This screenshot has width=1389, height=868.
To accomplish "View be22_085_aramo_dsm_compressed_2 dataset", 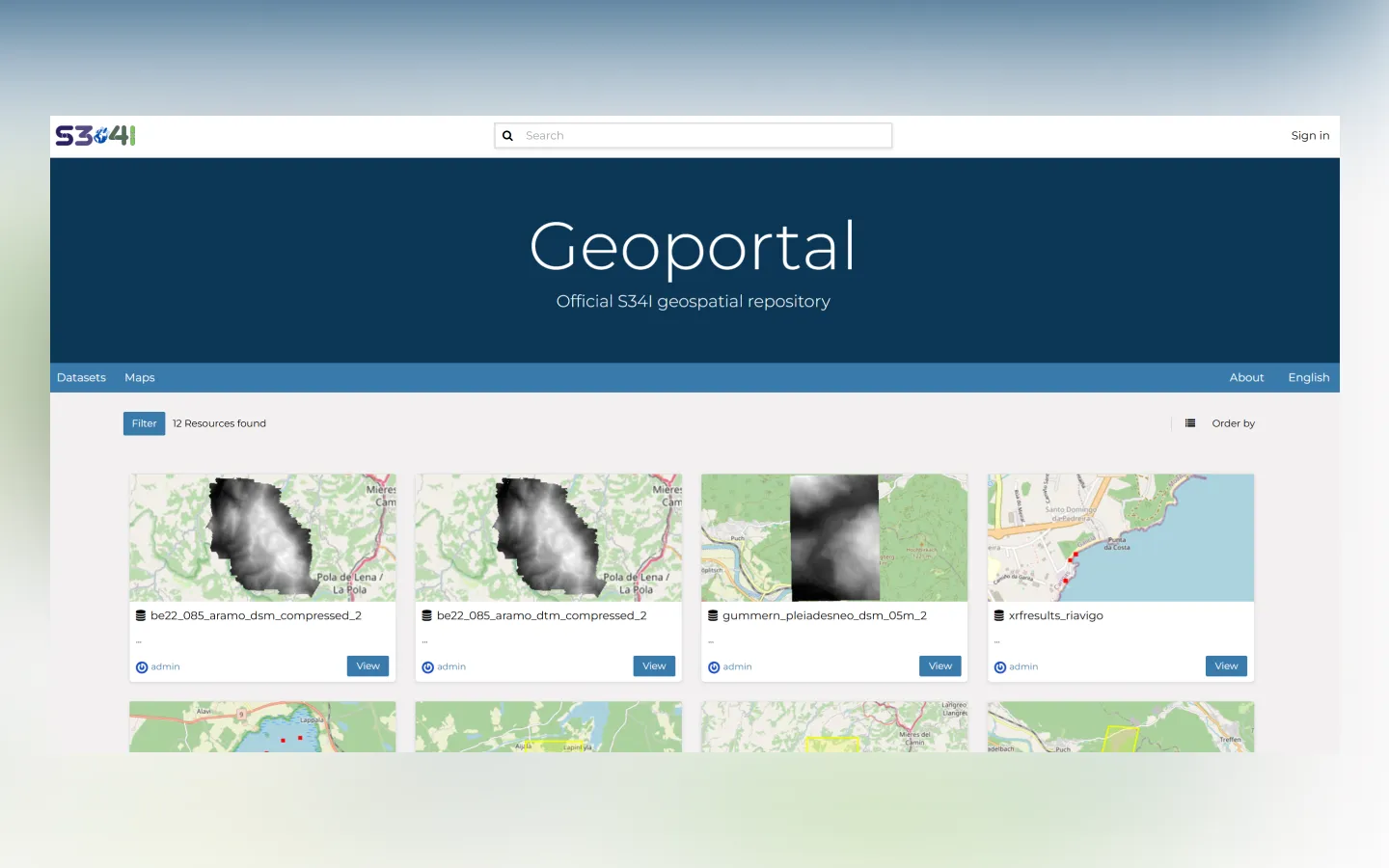I will pyautogui.click(x=368, y=666).
